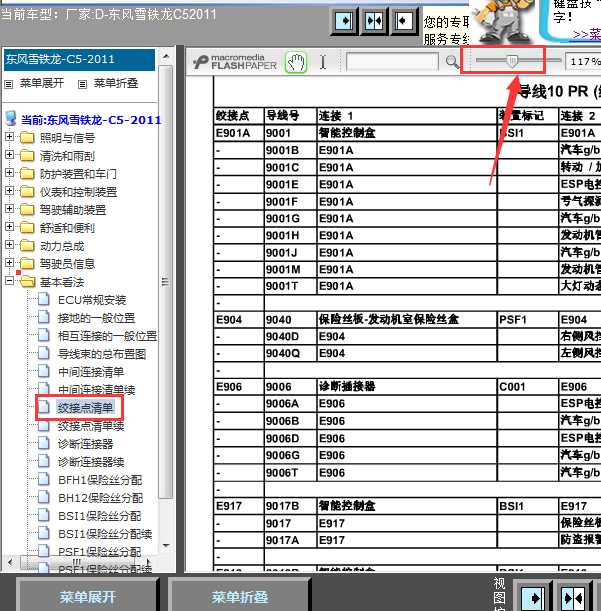Viewport: 601px width, 611px height.
Task: Click the 照明与信号 folder icon
Action: point(27,137)
